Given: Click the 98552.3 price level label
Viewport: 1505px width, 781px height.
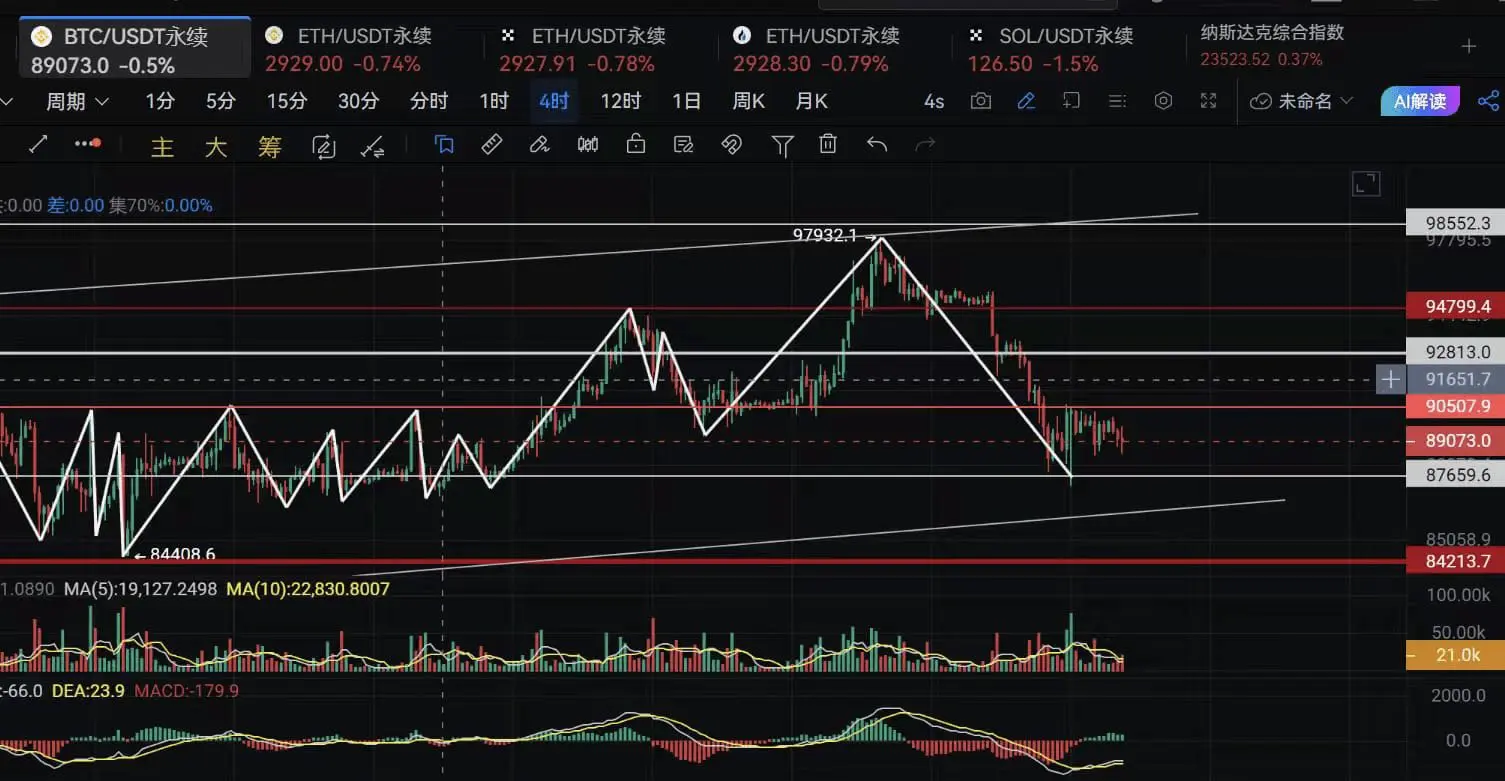Looking at the screenshot, I should (x=1456, y=223).
